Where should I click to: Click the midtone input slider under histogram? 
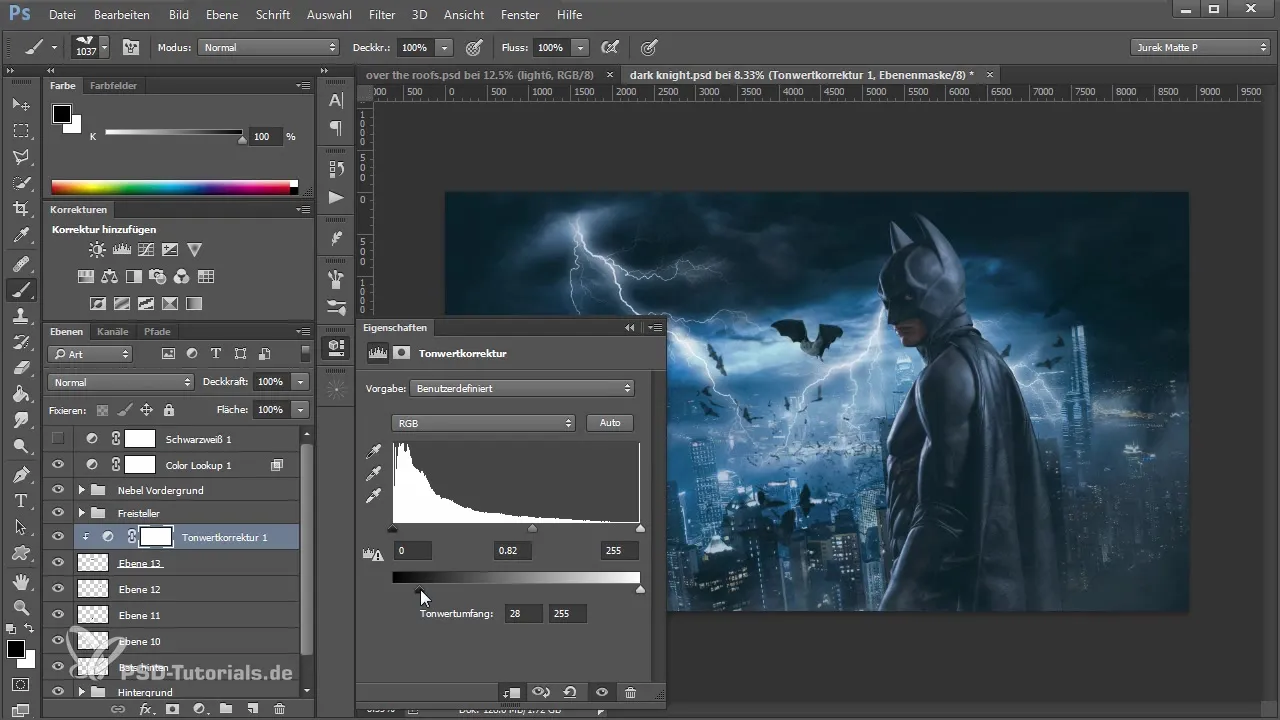coord(532,528)
